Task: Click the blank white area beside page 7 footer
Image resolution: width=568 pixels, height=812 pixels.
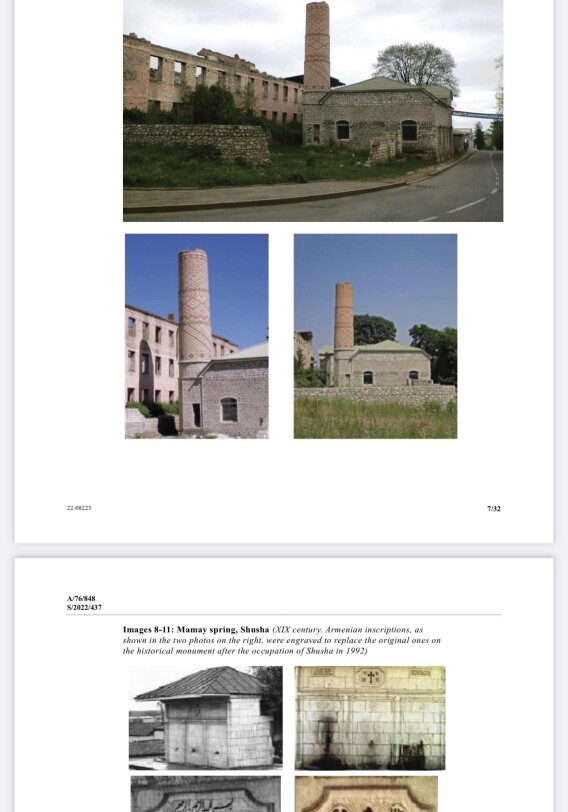Action: (288, 509)
